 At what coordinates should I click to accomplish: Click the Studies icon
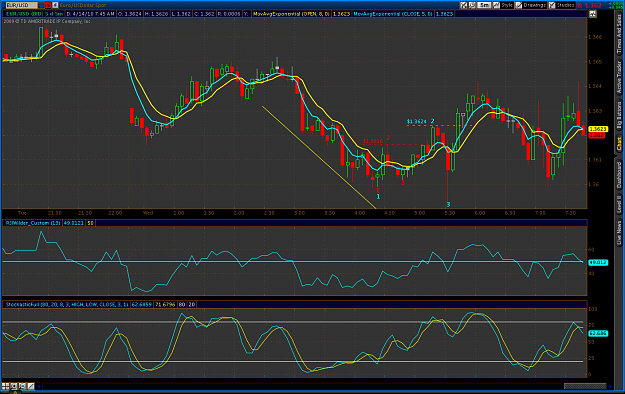[552, 5]
